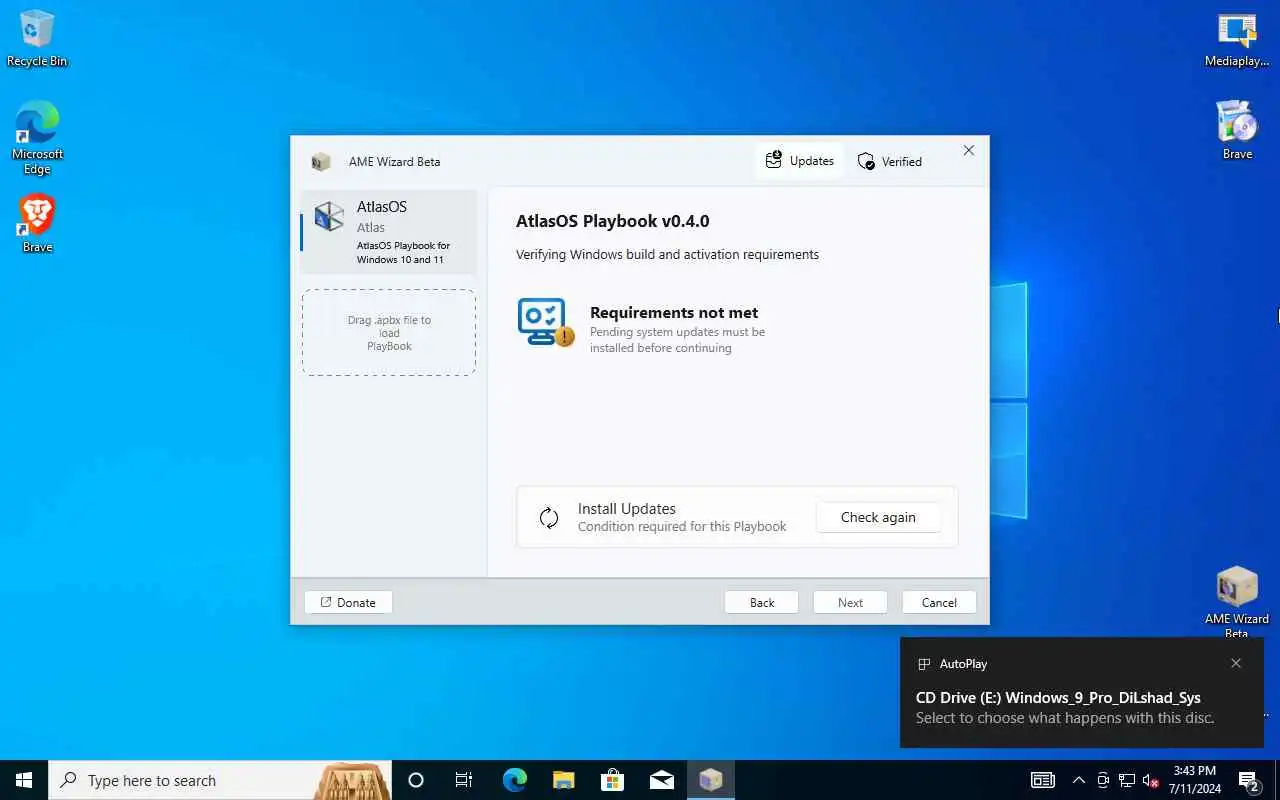Dismiss the AutoPlay notification
1280x800 pixels.
tap(1236, 663)
